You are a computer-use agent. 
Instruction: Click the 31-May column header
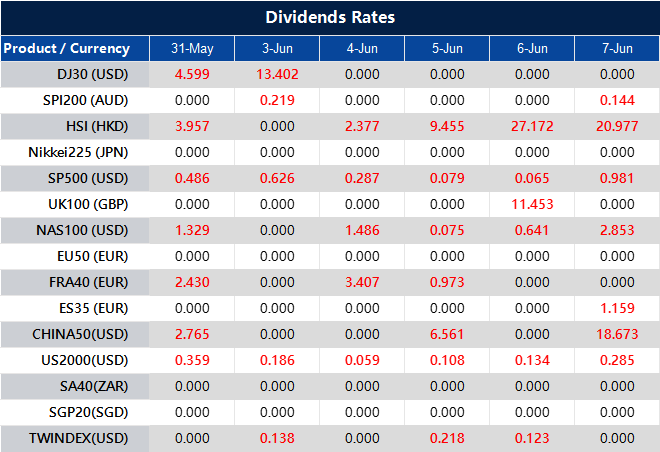[192, 48]
